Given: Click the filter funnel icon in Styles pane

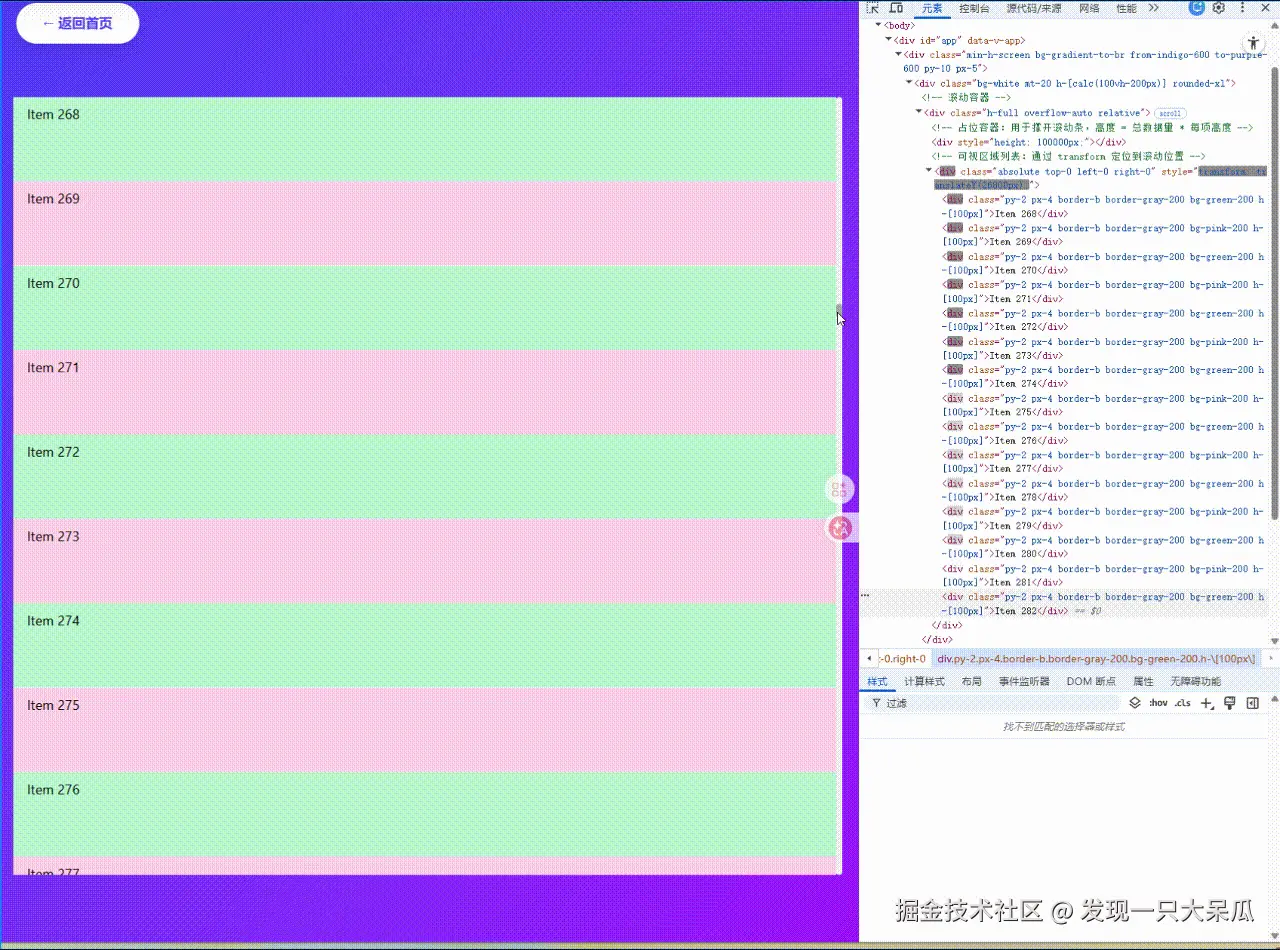Looking at the screenshot, I should (874, 702).
